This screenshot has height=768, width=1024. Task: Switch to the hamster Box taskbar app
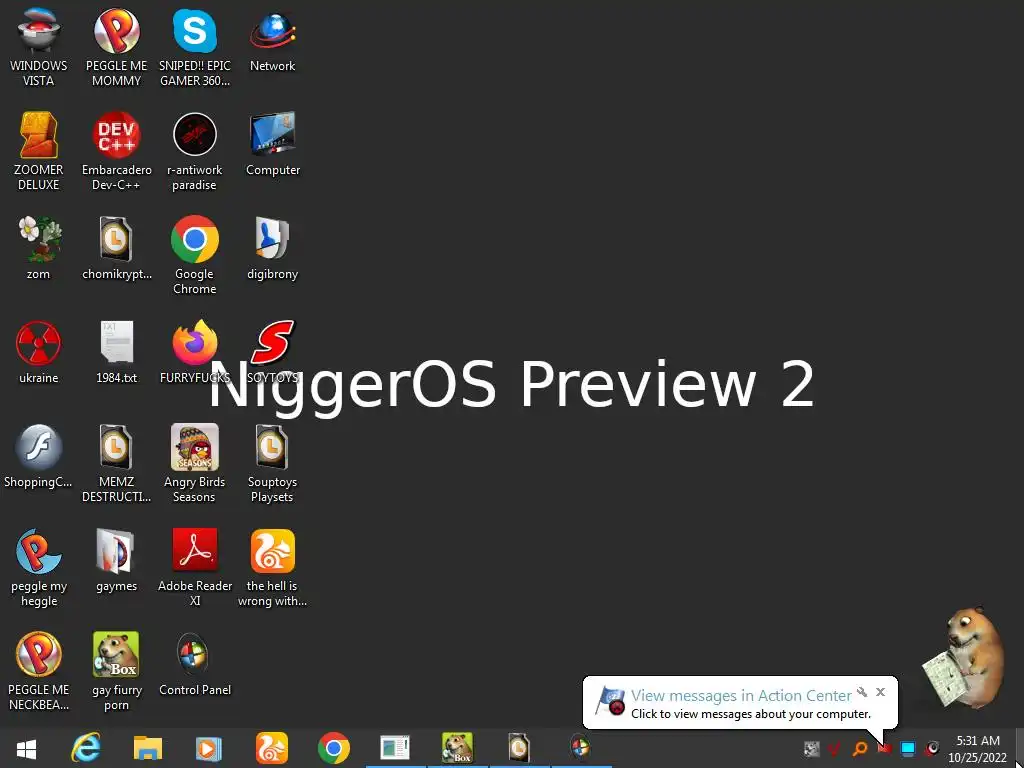click(457, 748)
